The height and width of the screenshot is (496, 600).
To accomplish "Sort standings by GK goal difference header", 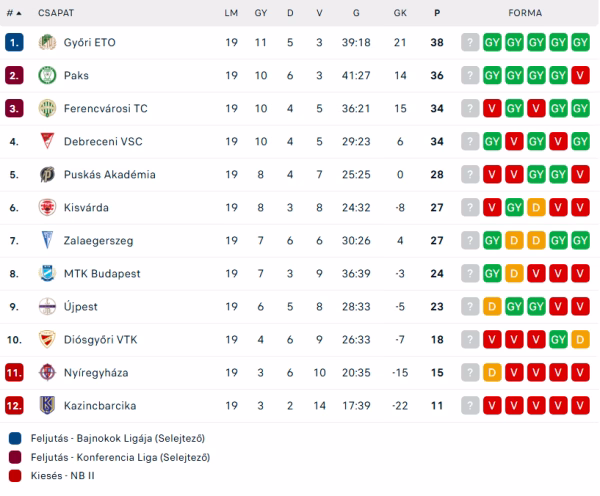I will (400, 13).
